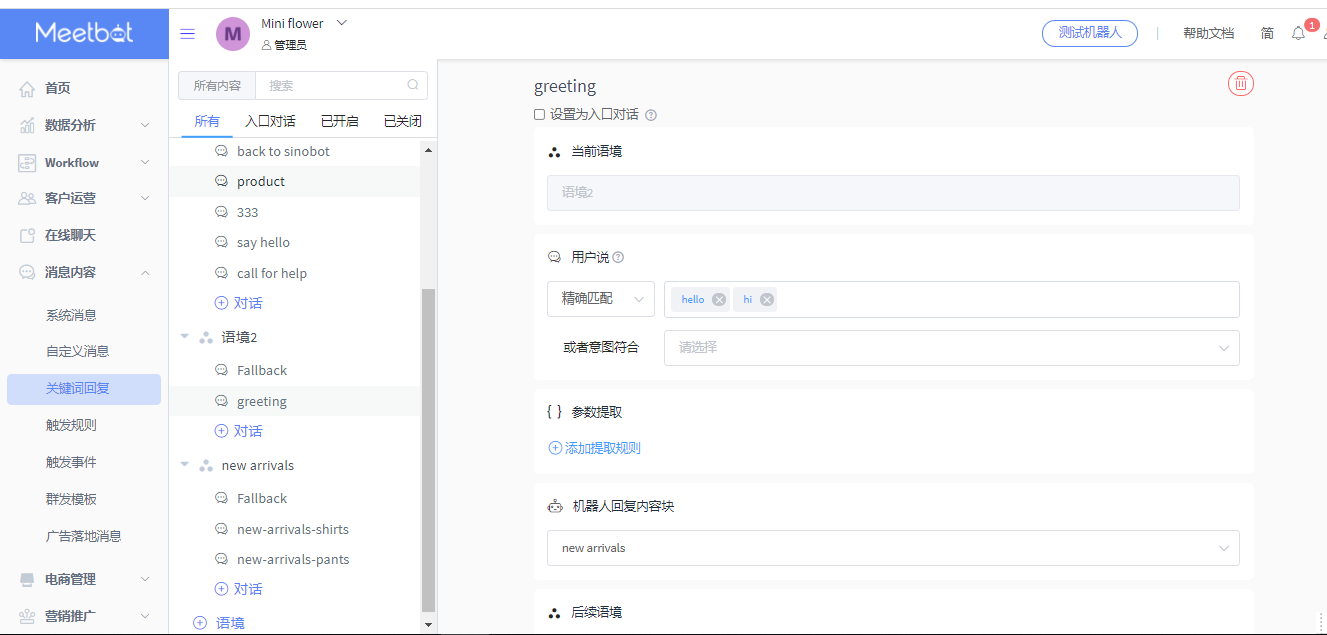1327x635 pixels.
Task: Click the search magnifier icon
Action: click(x=413, y=85)
